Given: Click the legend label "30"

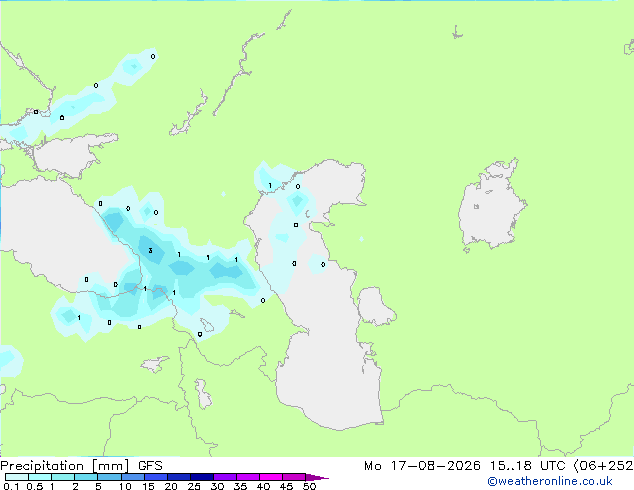Looking at the screenshot, I should pos(217,486).
